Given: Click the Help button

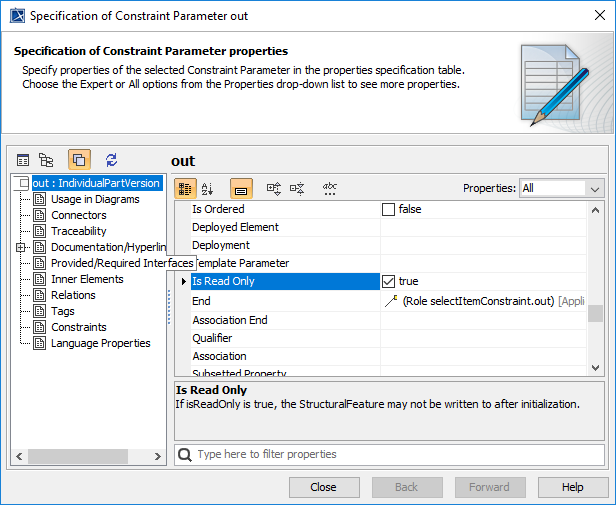Looking at the screenshot, I should pyautogui.click(x=572, y=487).
